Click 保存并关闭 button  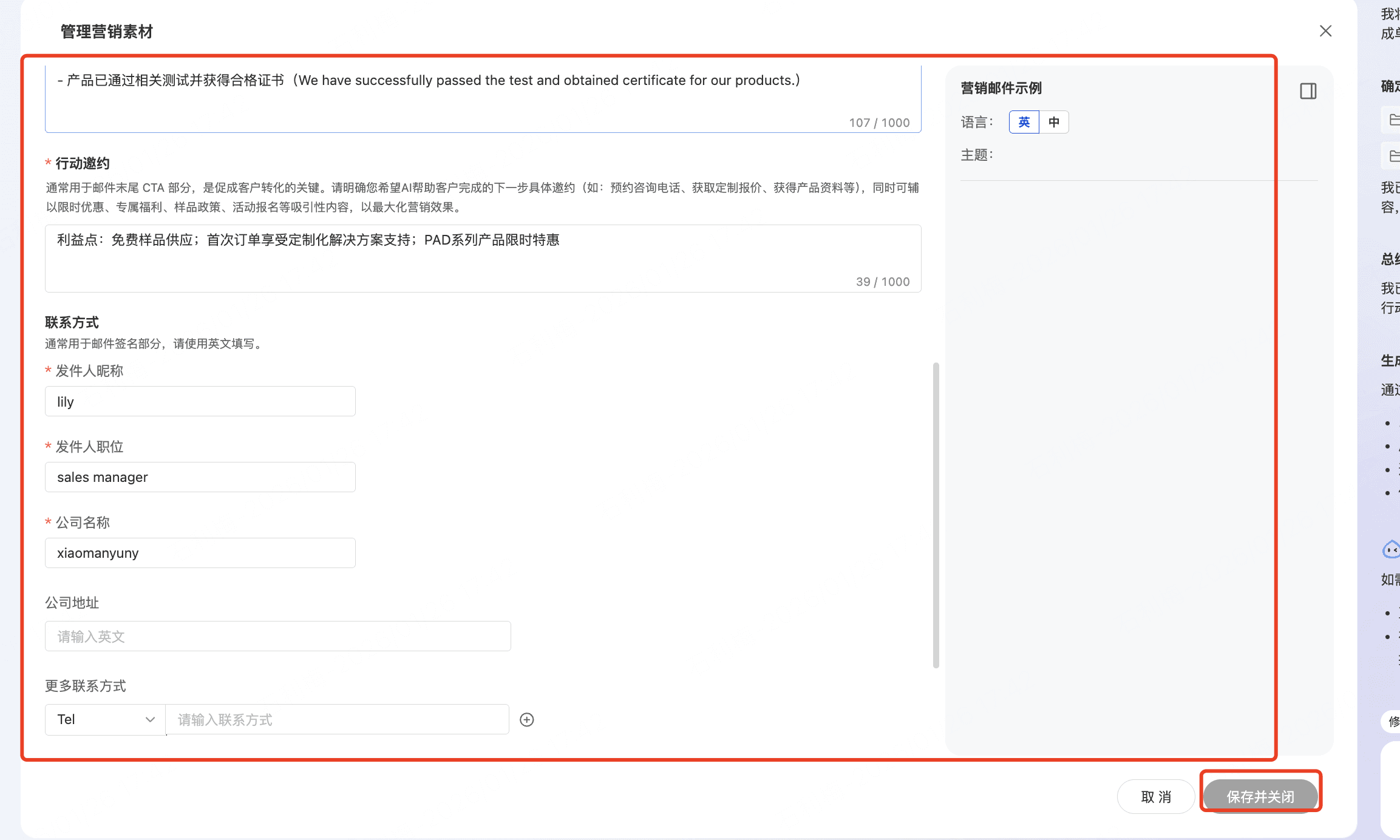1260,796
